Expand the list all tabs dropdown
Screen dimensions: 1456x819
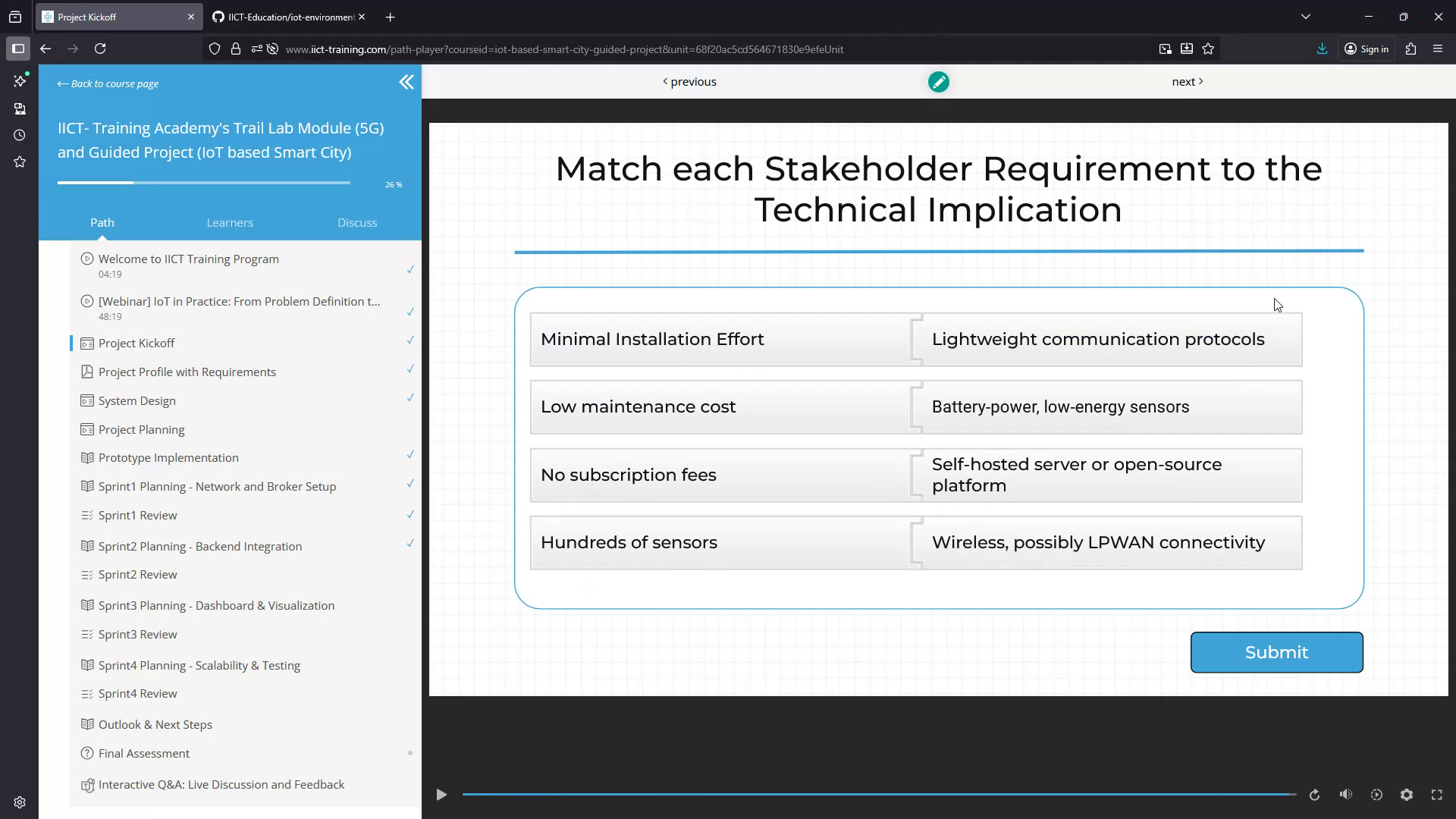(1306, 16)
